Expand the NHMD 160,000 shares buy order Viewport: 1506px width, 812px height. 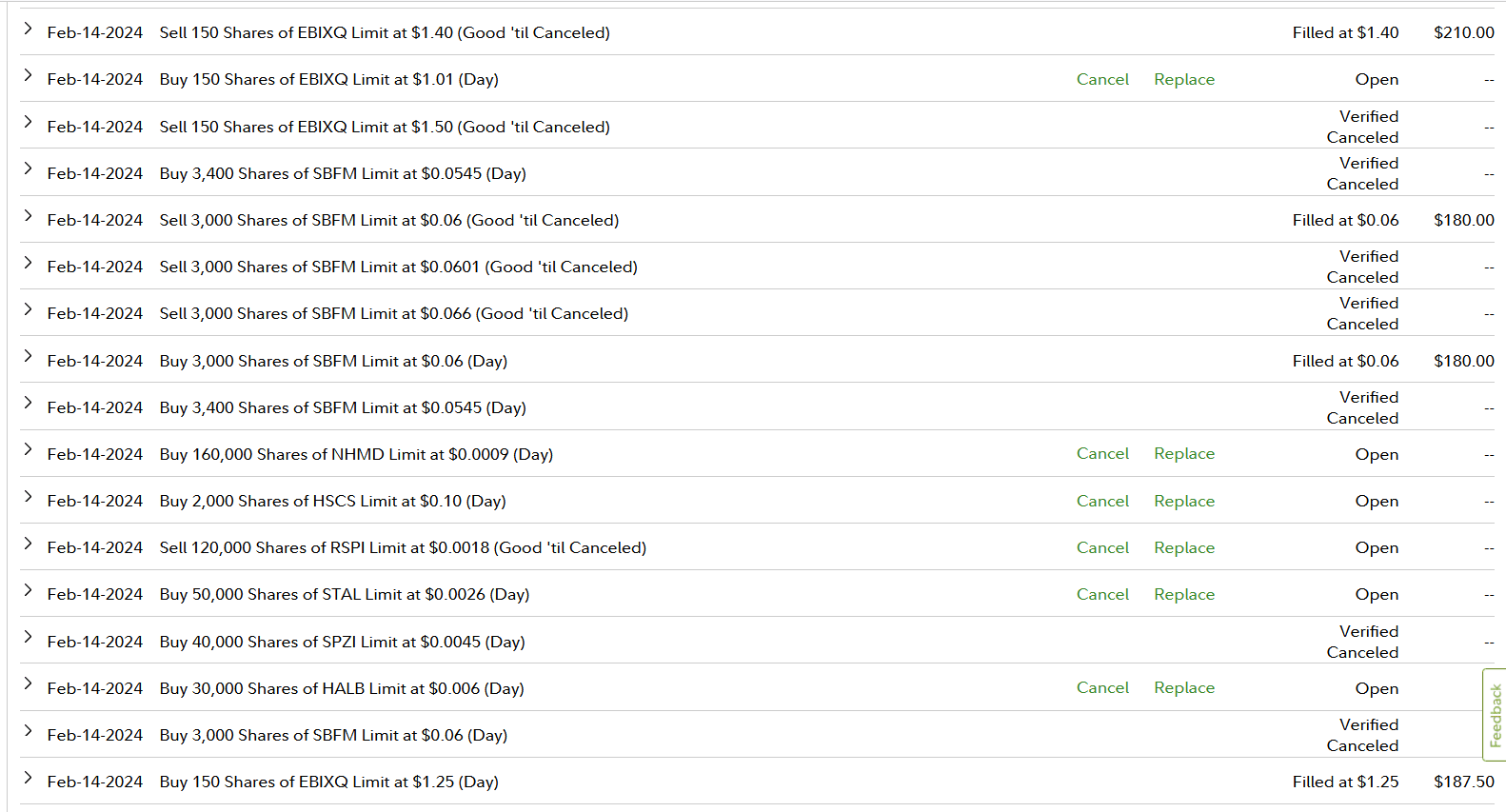[x=28, y=451]
